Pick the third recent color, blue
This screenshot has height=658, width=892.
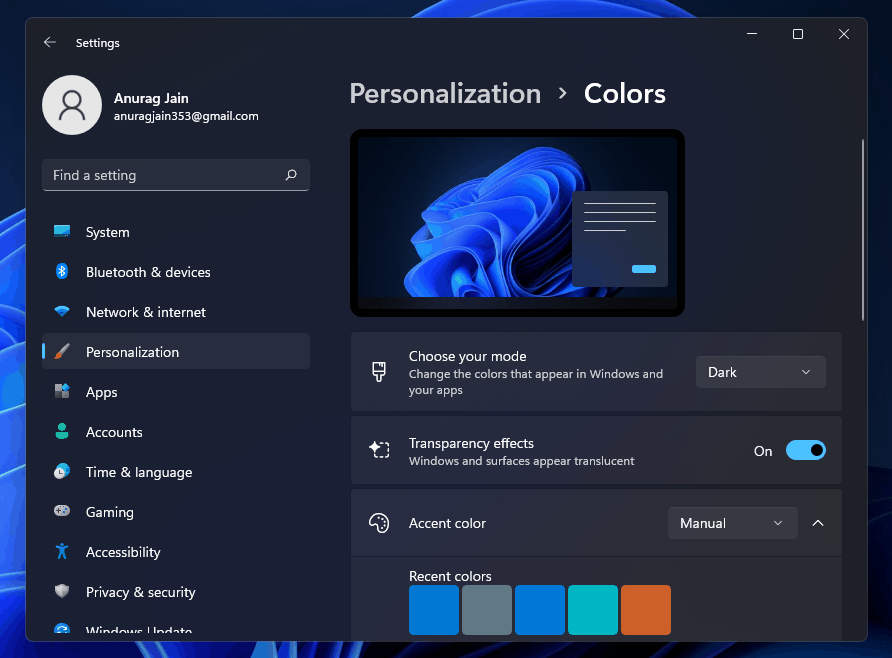click(540, 610)
